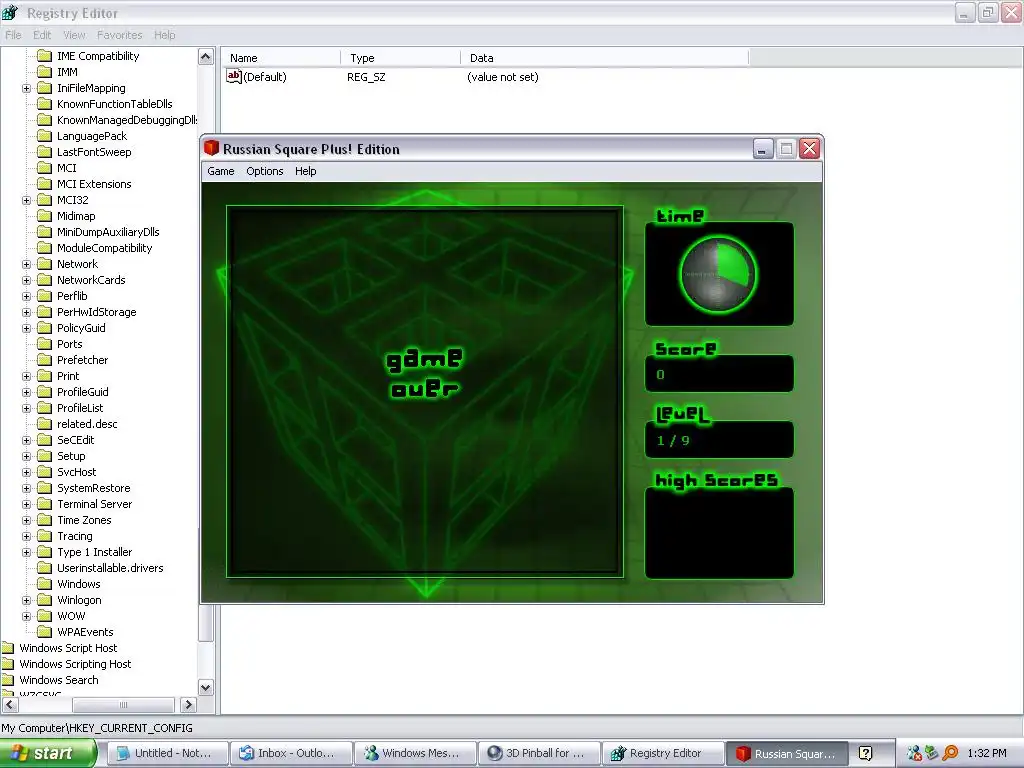Click the Registry Editor title bar icon
Viewport: 1024px width, 768px height.
(10, 12)
